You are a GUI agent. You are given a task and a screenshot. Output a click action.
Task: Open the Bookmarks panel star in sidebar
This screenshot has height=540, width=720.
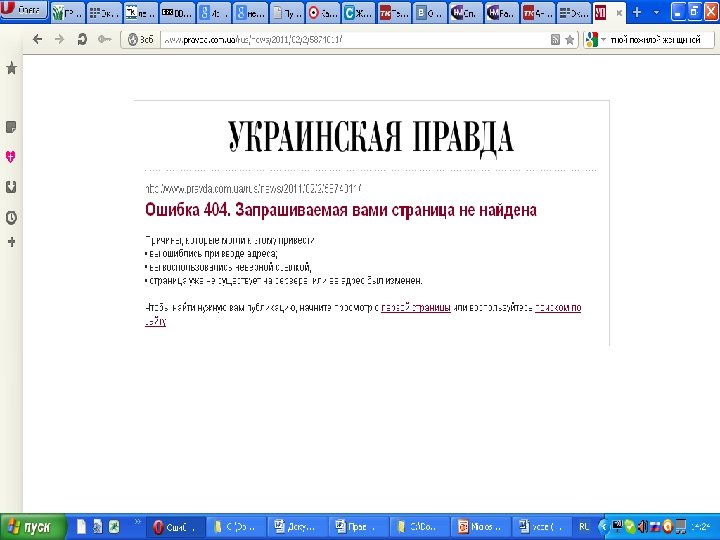tap(11, 68)
